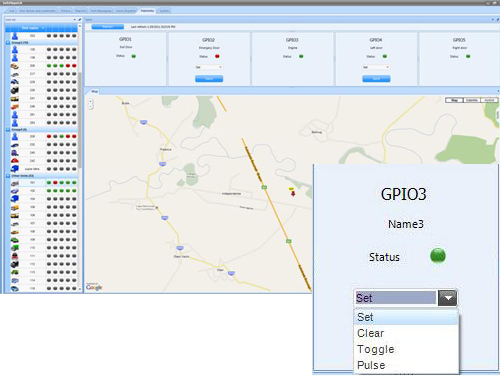Open the Live tab
This screenshot has height=376, width=500.
[x=11, y=11]
